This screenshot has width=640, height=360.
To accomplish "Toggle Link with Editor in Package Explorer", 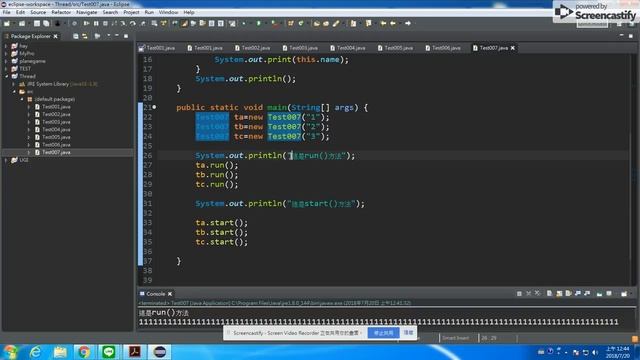I will click(85, 36).
